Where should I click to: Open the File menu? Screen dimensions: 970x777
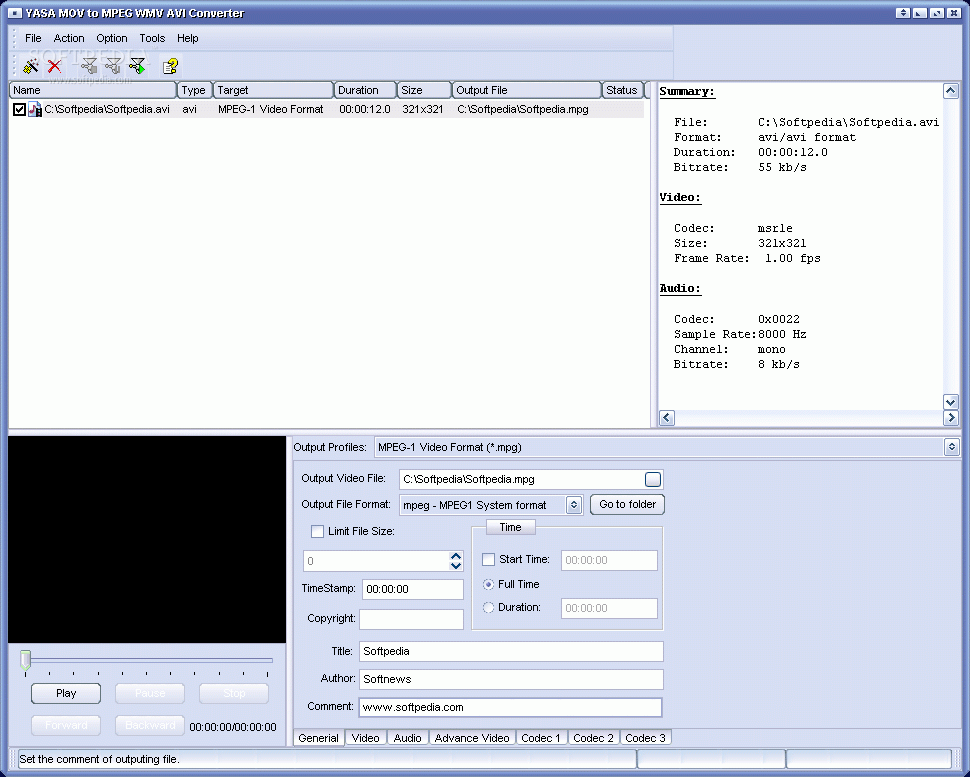tap(33, 38)
